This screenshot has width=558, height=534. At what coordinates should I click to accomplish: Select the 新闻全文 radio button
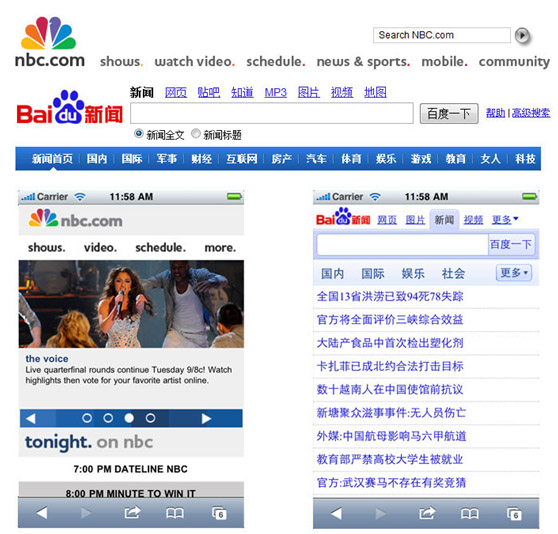click(138, 134)
